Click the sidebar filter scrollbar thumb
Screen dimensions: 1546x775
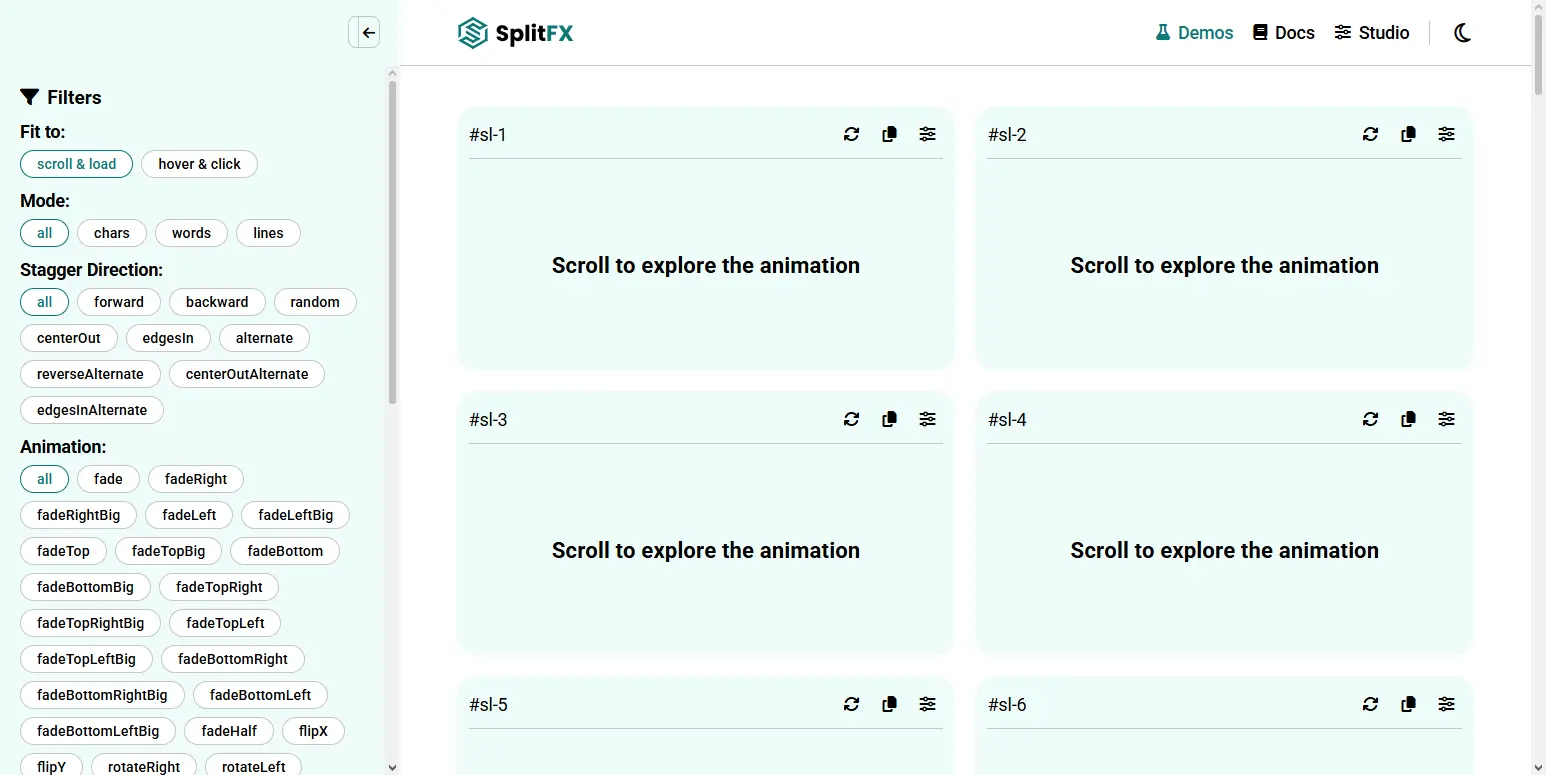point(392,240)
